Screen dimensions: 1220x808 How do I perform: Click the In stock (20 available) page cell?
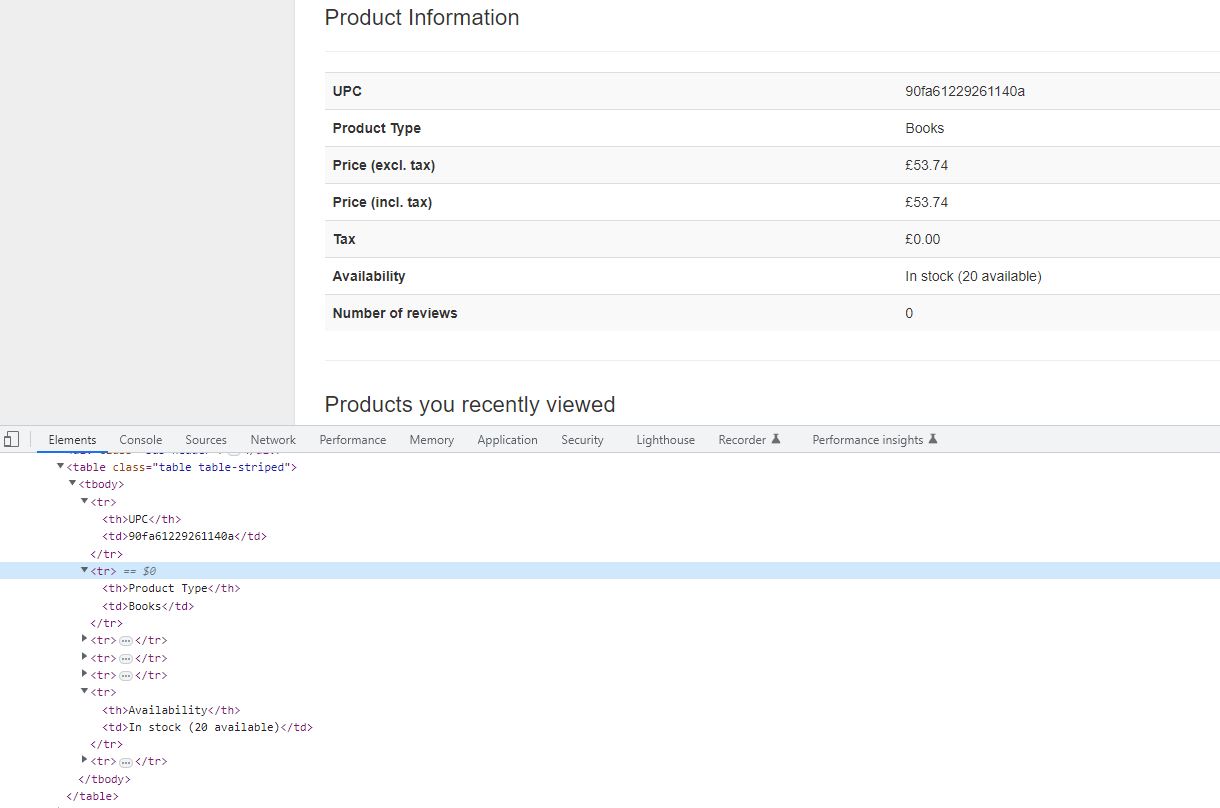(973, 276)
